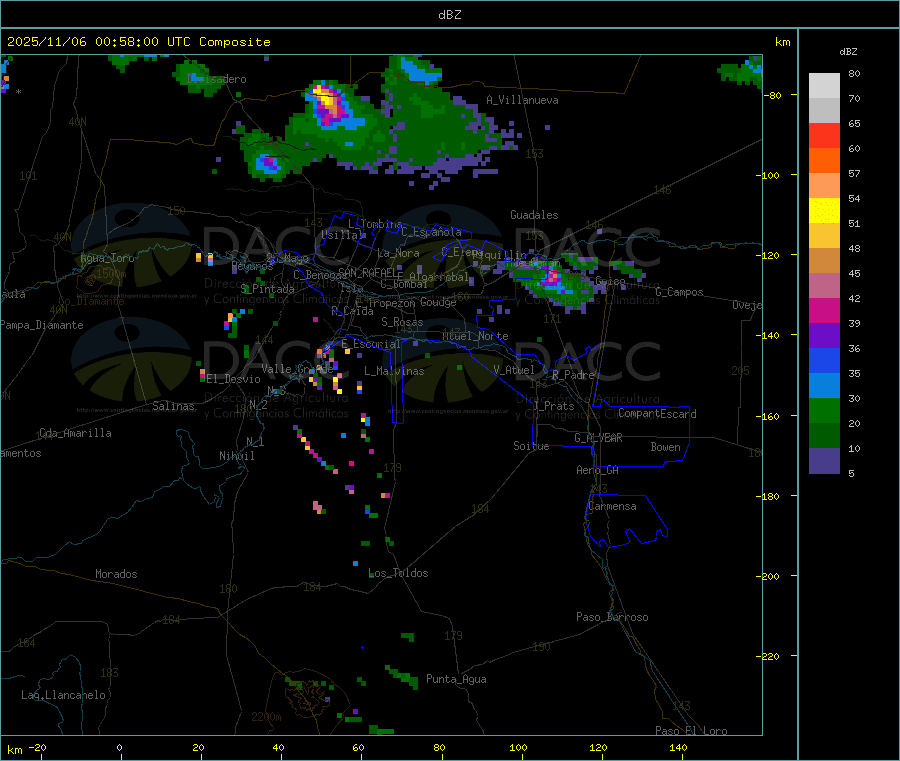Viewport: 900px width, 761px height.
Task: Click the -80 km tick on right axis
Action: [775, 95]
